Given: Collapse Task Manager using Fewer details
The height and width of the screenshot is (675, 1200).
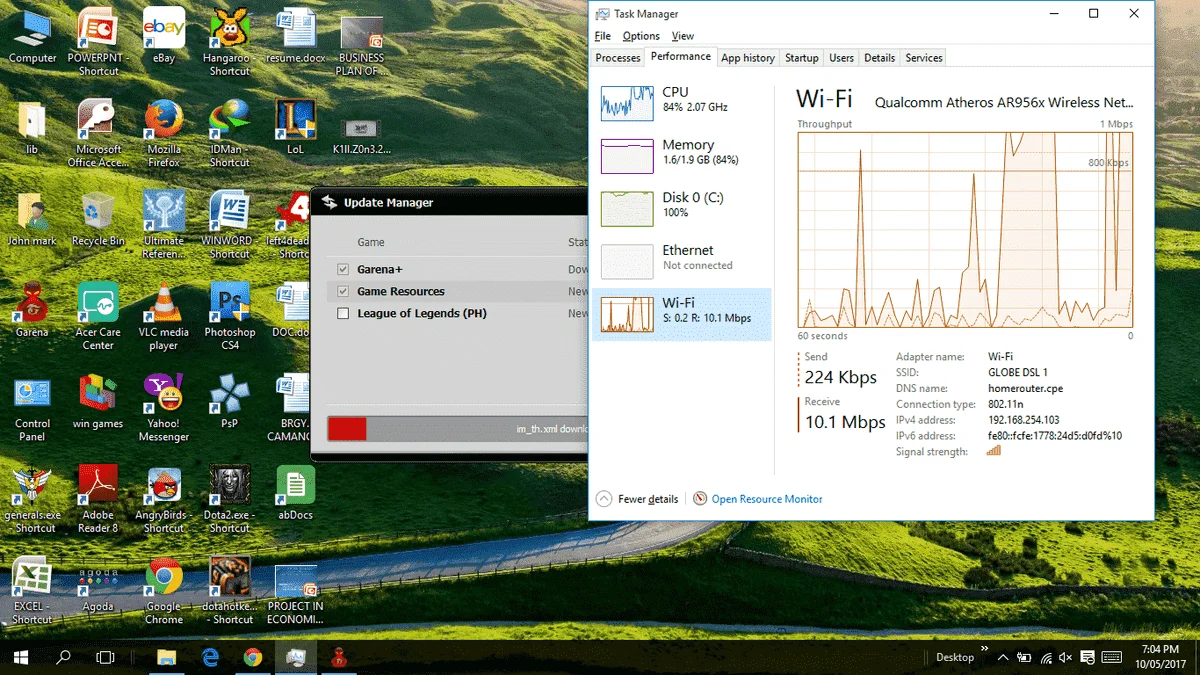Looking at the screenshot, I should click(637, 499).
